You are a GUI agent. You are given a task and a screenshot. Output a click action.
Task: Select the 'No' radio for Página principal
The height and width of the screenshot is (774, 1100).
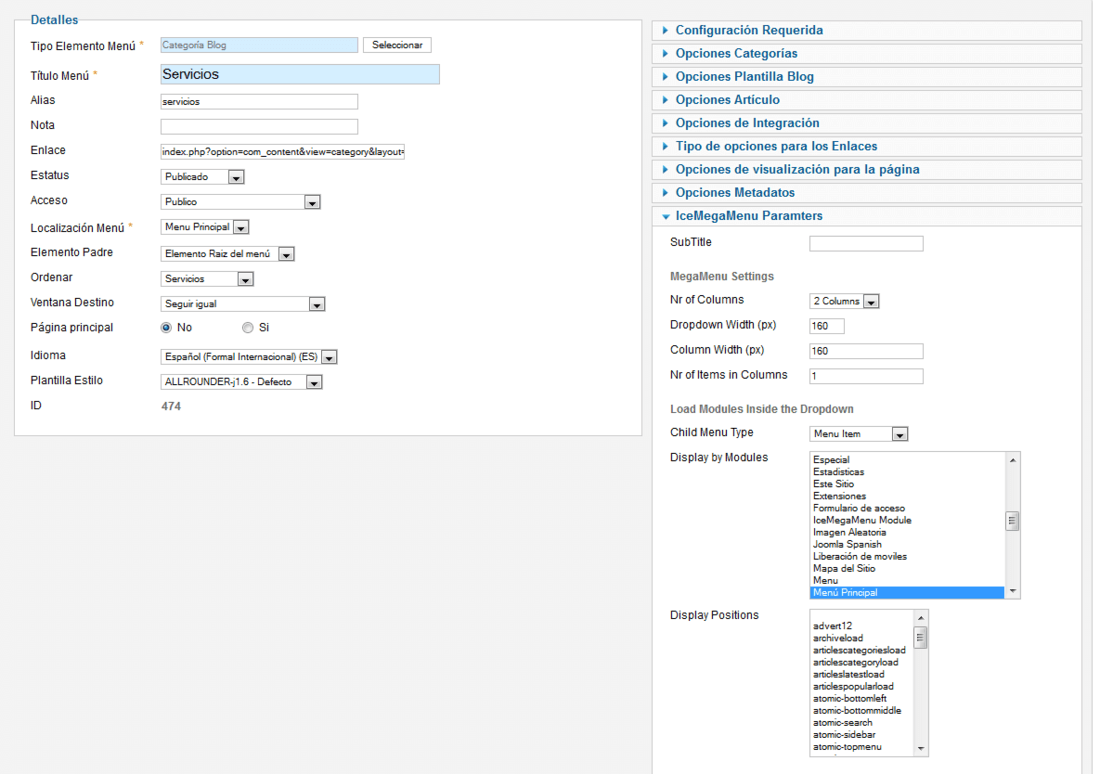pos(166,328)
